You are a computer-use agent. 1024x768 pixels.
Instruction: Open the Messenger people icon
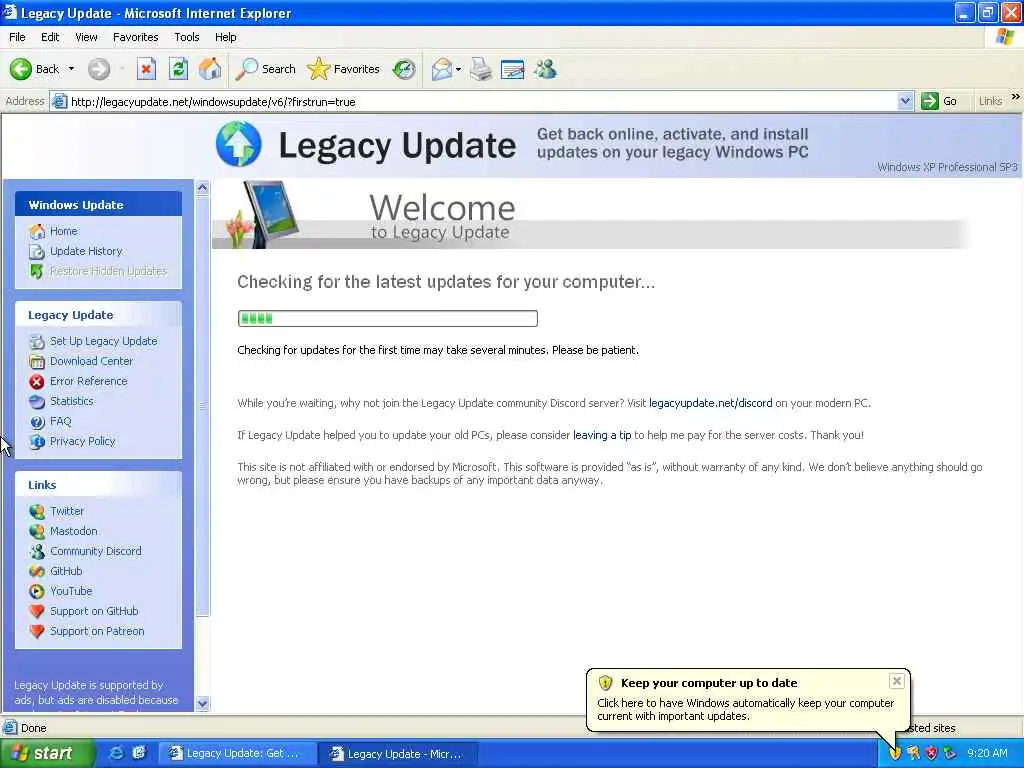tap(545, 69)
